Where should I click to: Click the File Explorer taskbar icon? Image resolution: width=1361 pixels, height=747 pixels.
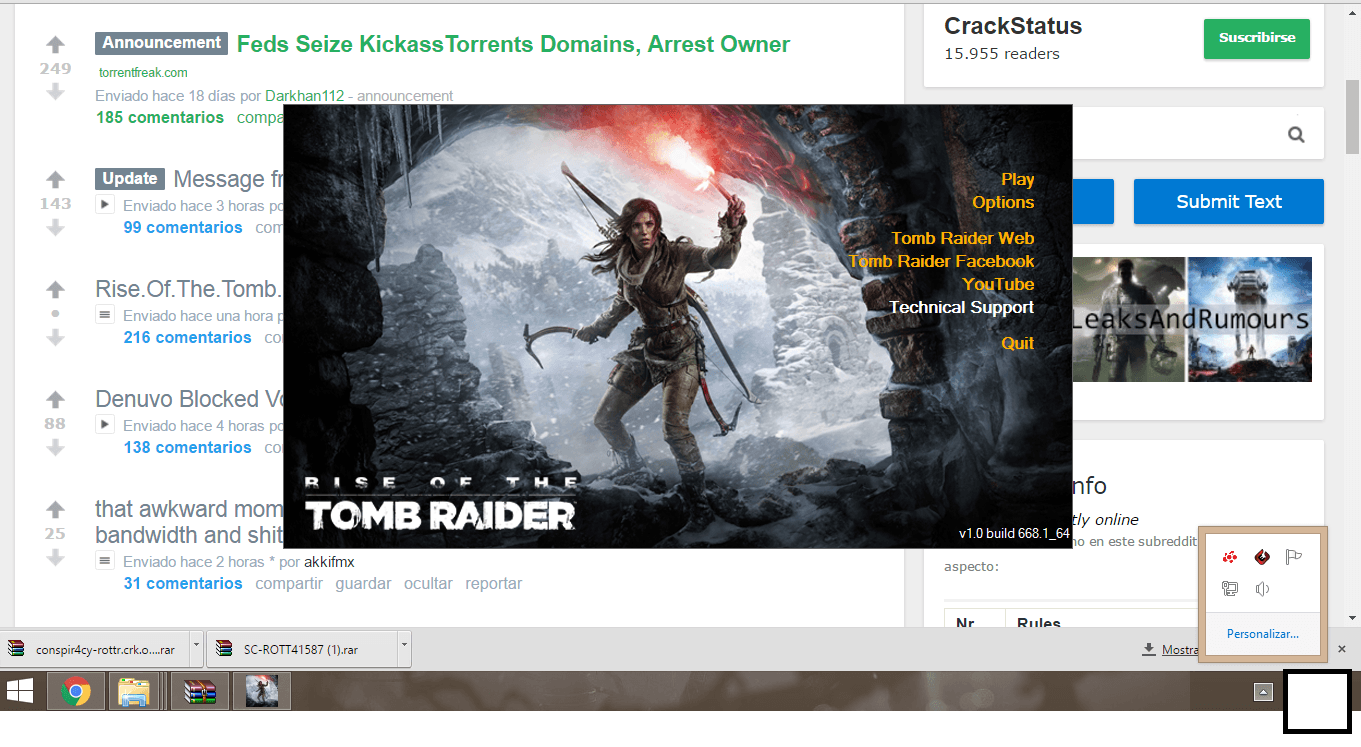pyautogui.click(x=134, y=691)
